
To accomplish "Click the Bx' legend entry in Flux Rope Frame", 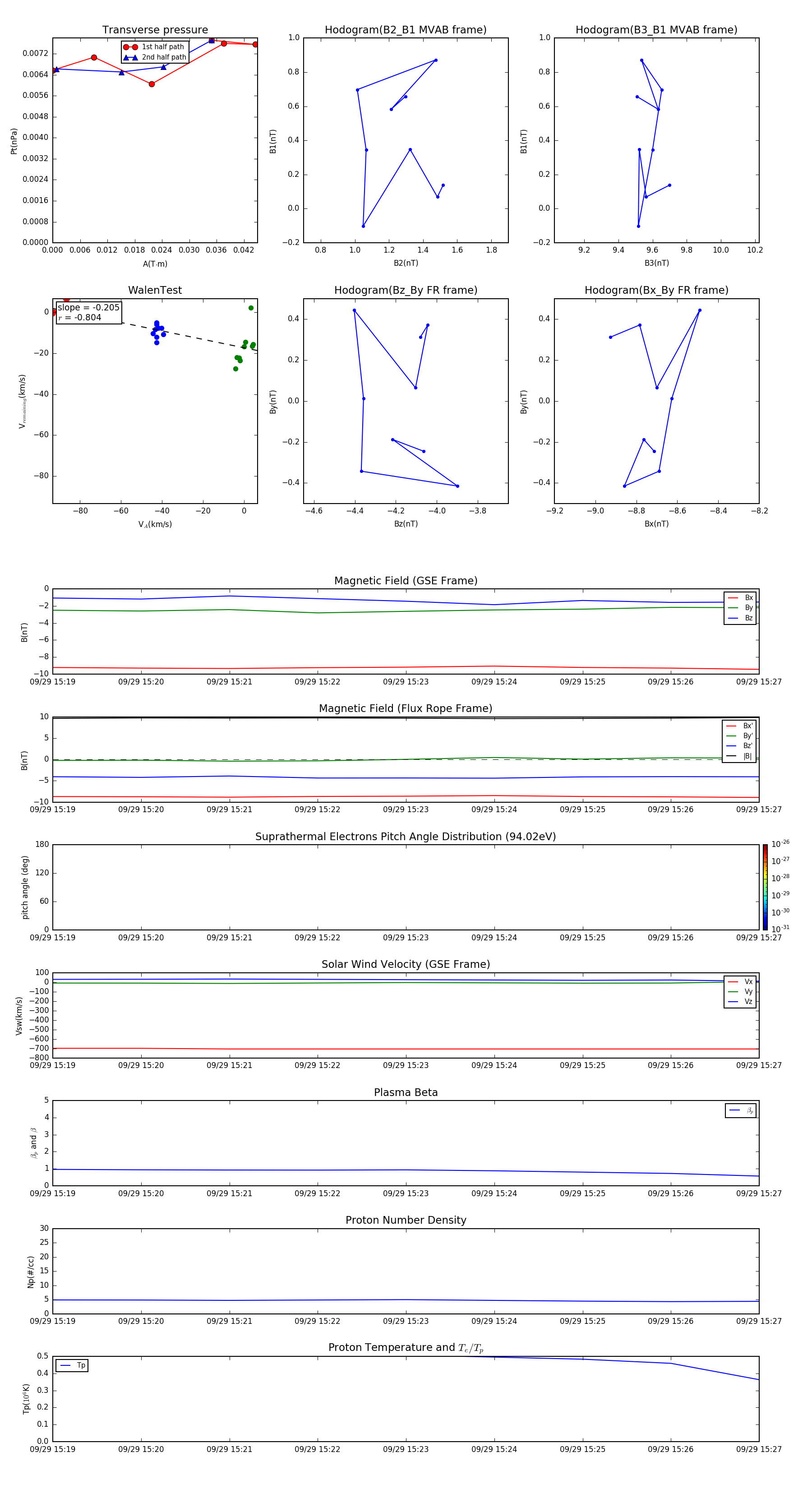I will pos(739,726).
